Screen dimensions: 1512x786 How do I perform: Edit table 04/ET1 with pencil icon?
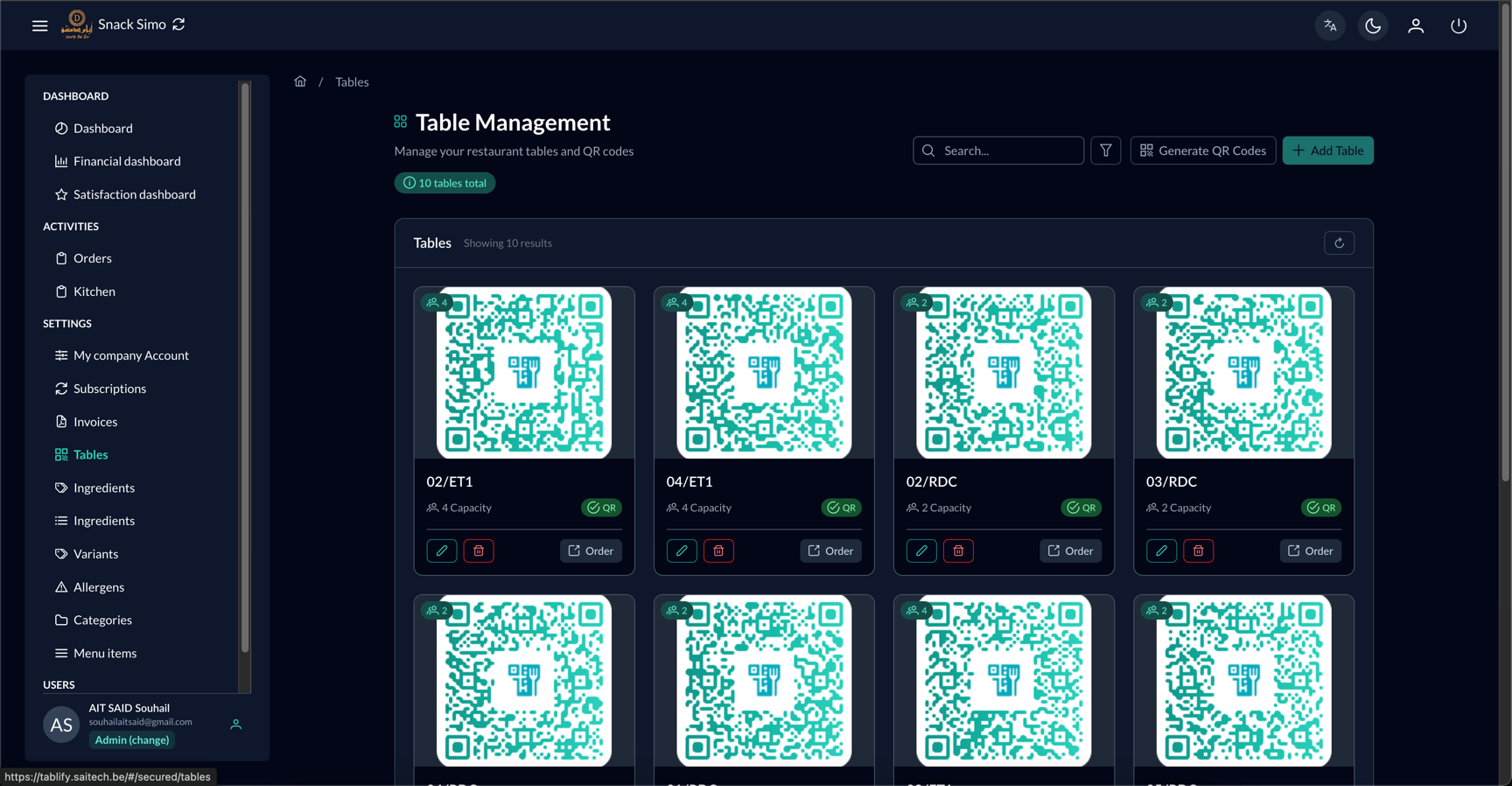[682, 551]
